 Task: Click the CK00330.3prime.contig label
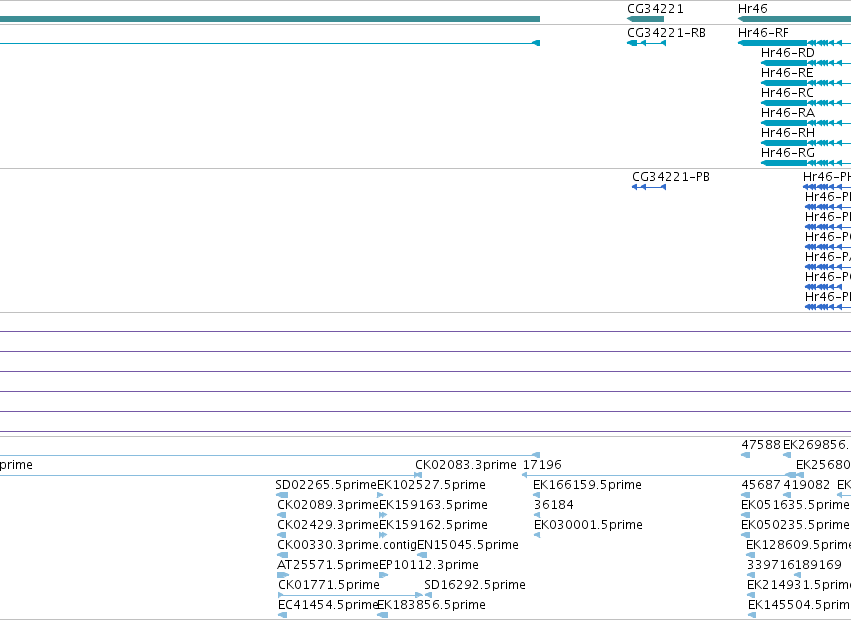347,545
